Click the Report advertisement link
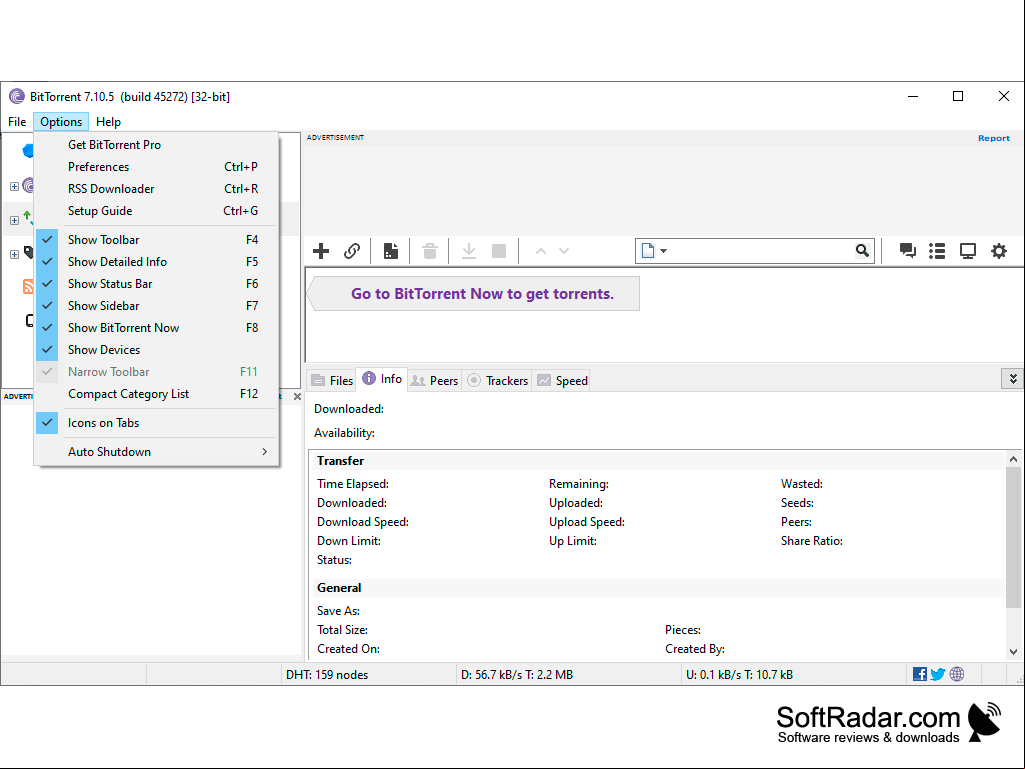The height and width of the screenshot is (769, 1025). [x=994, y=138]
